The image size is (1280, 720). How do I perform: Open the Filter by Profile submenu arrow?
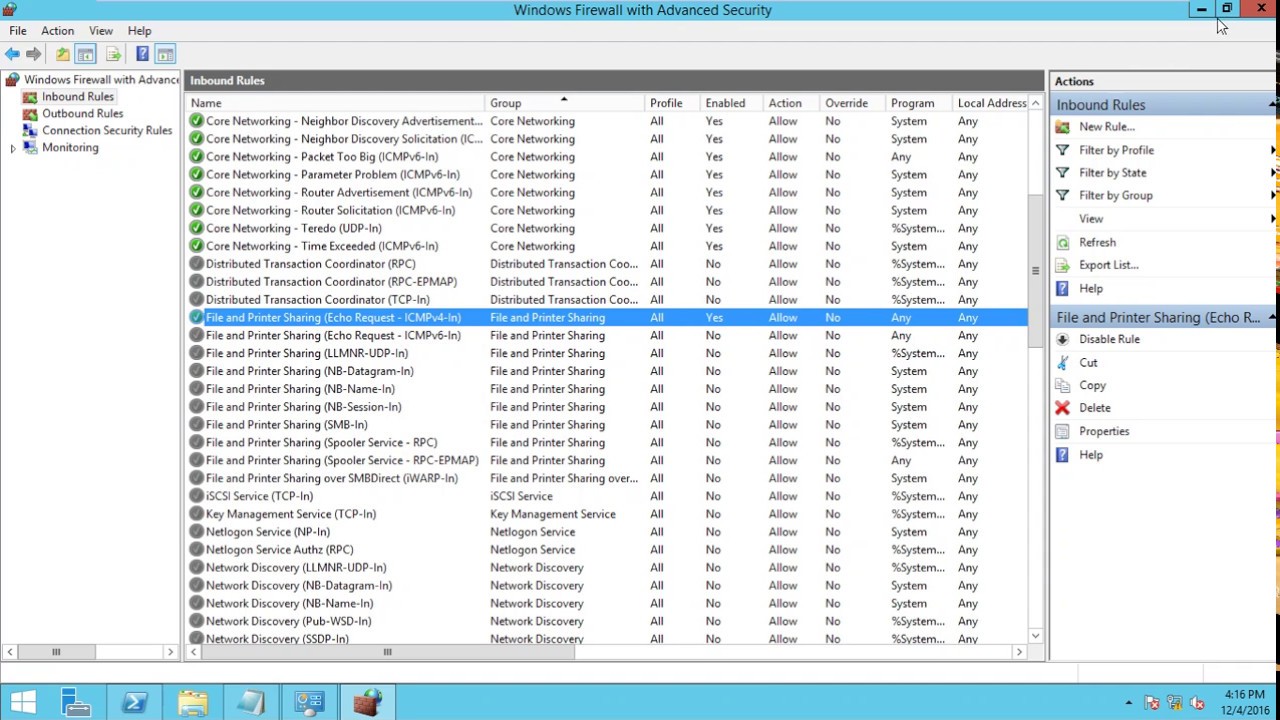coord(1273,150)
